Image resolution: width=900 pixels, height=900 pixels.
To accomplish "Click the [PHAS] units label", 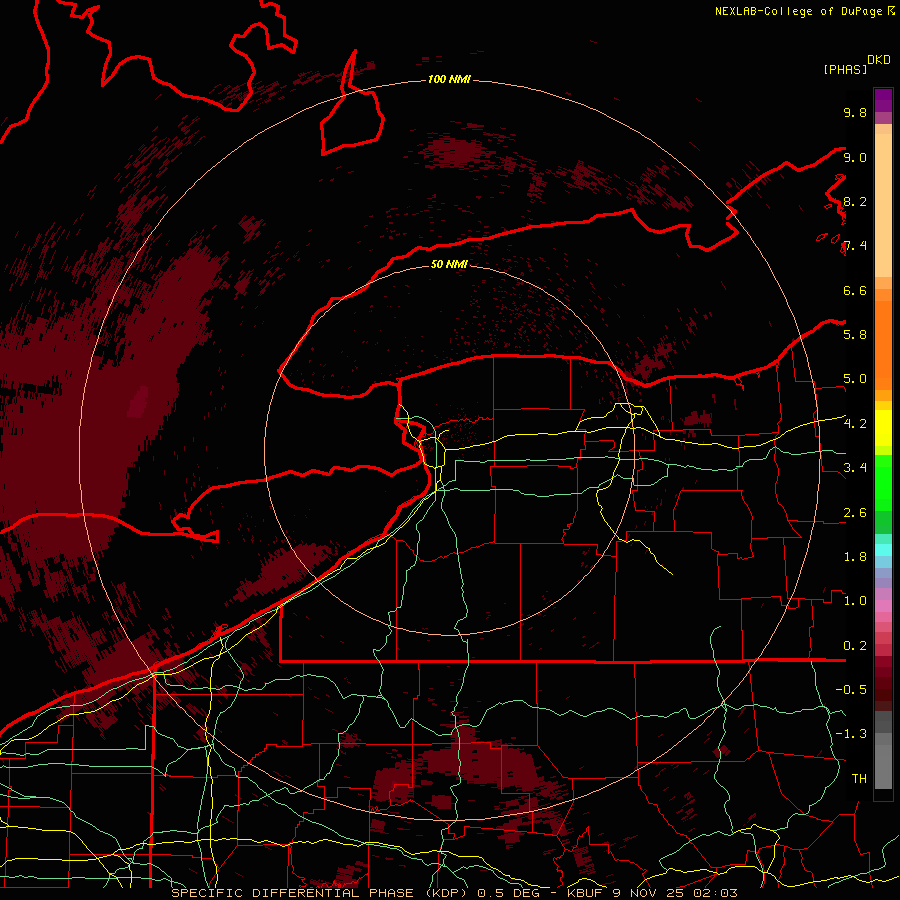I will pyautogui.click(x=845, y=69).
